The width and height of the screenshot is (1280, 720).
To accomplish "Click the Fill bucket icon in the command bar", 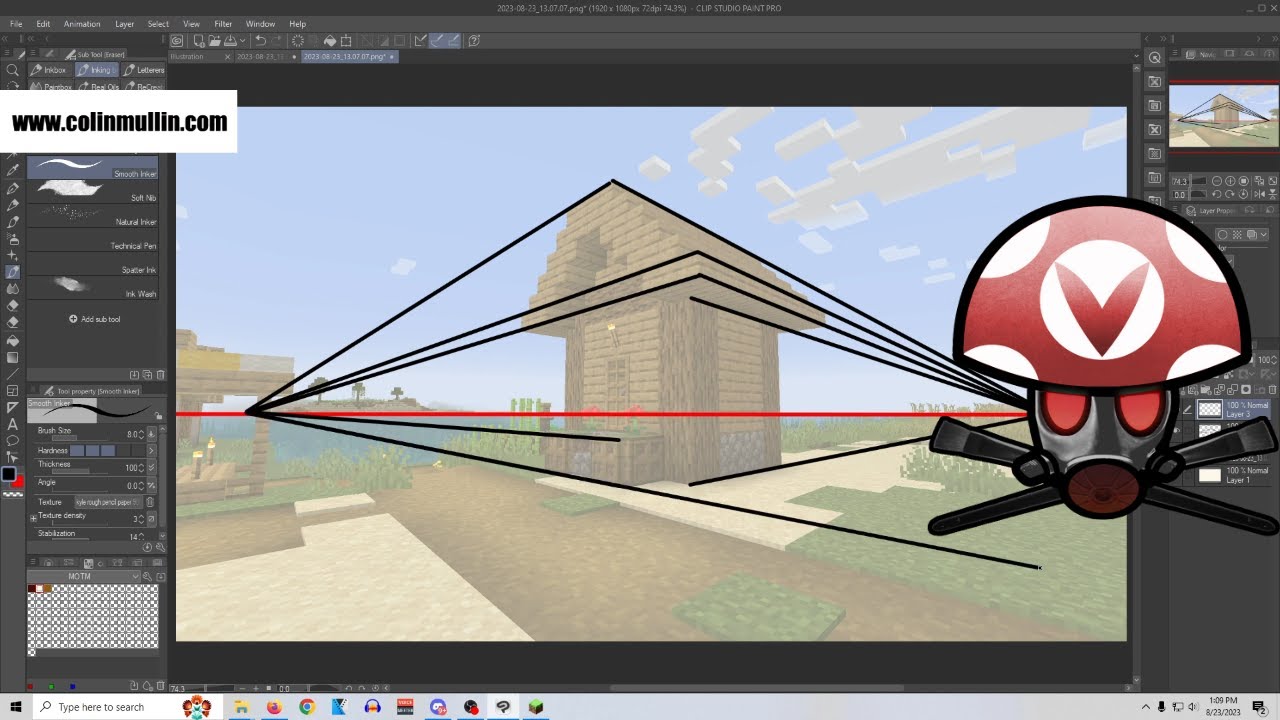I will [330, 41].
